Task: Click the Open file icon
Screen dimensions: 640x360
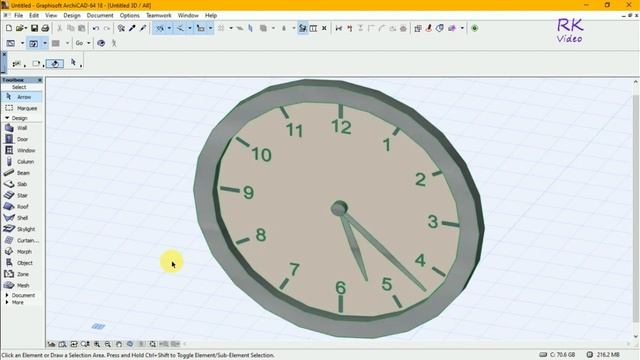Action: (x=19, y=28)
